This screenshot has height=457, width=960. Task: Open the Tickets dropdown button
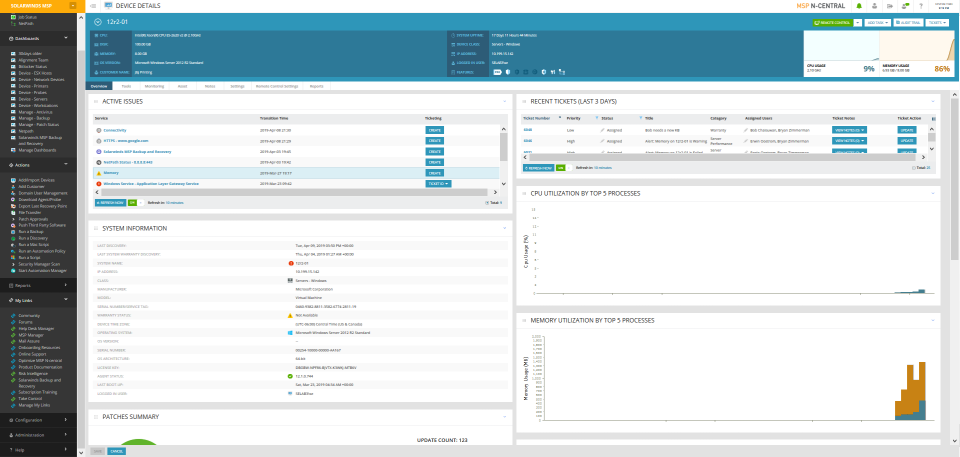coord(937,22)
